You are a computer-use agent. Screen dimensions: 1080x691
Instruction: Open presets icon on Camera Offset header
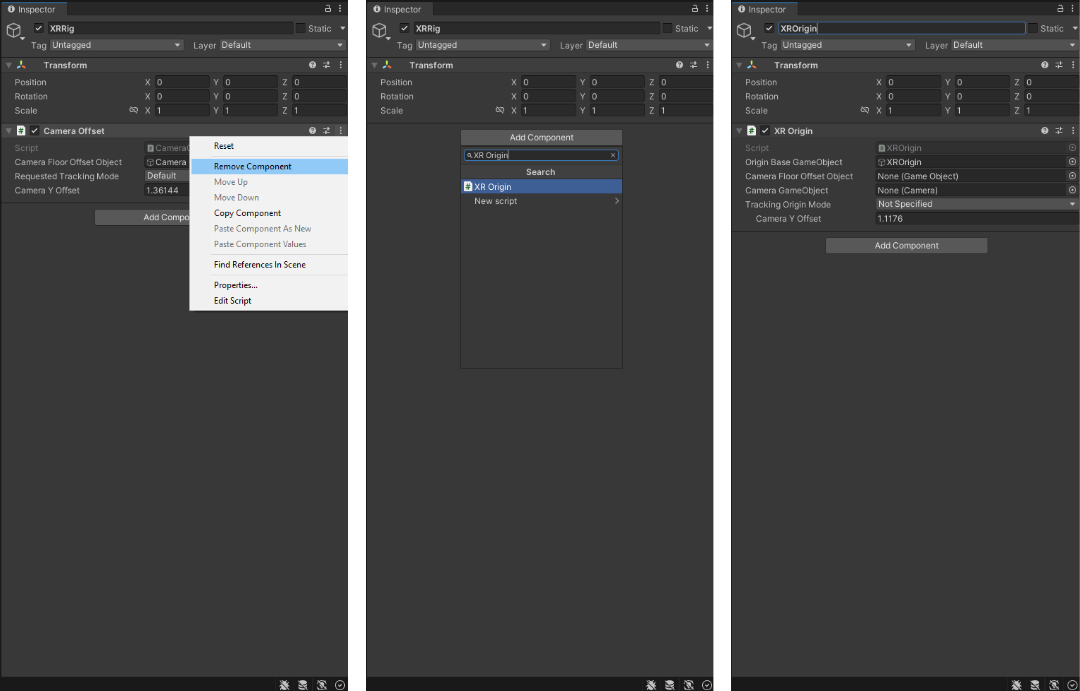coord(326,131)
